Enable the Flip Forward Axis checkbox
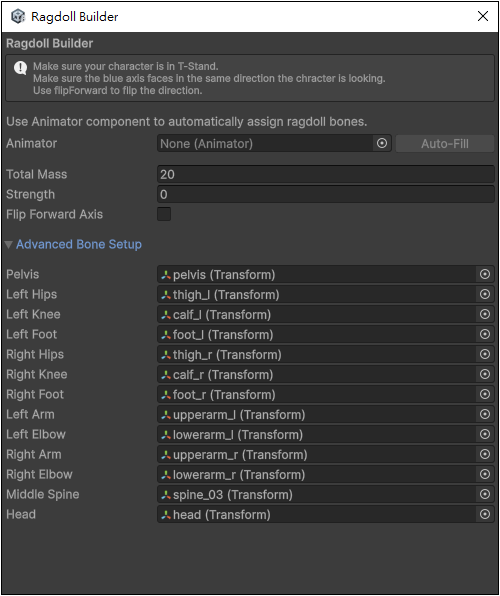The image size is (500, 596). click(164, 214)
